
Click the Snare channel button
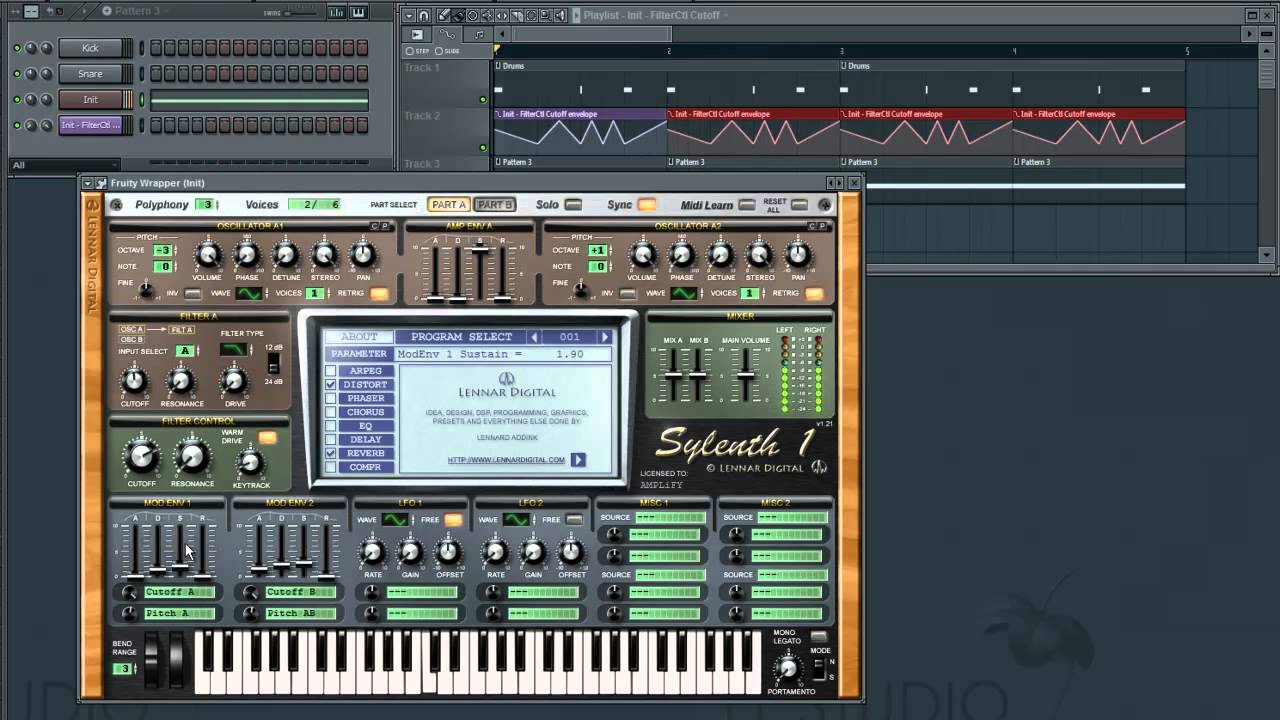point(91,74)
